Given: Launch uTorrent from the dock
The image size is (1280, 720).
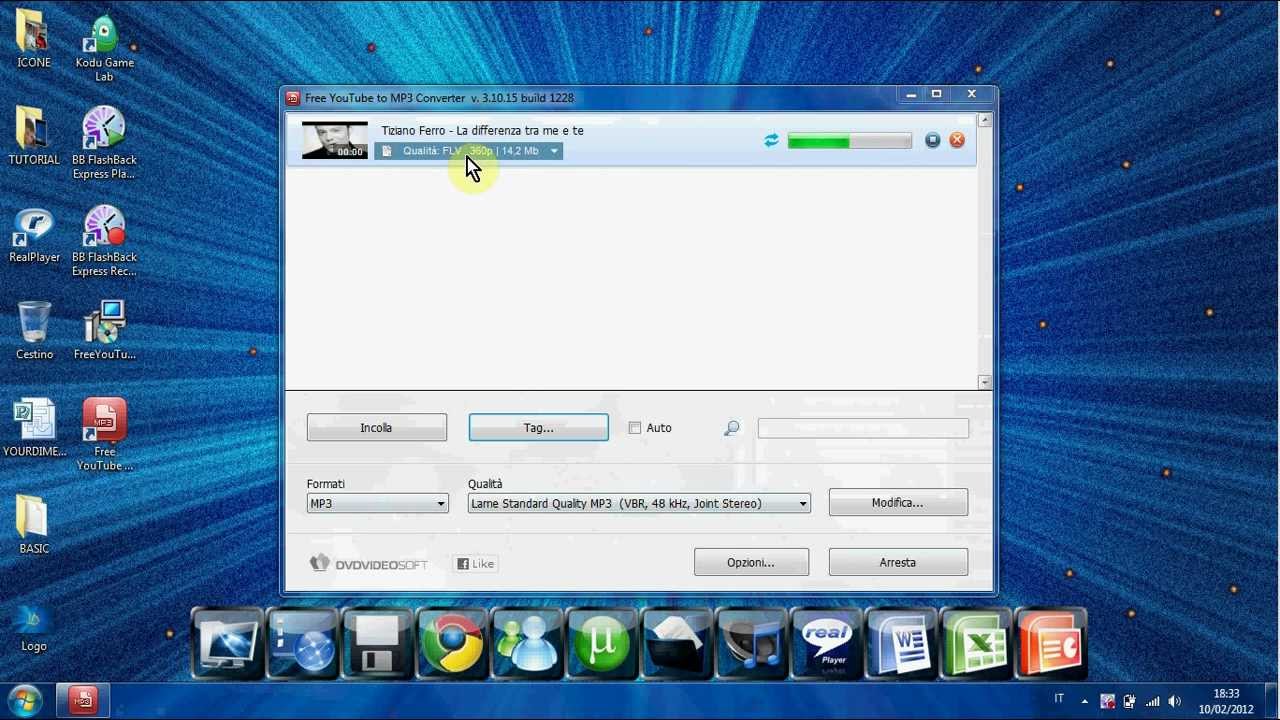Looking at the screenshot, I should 601,643.
